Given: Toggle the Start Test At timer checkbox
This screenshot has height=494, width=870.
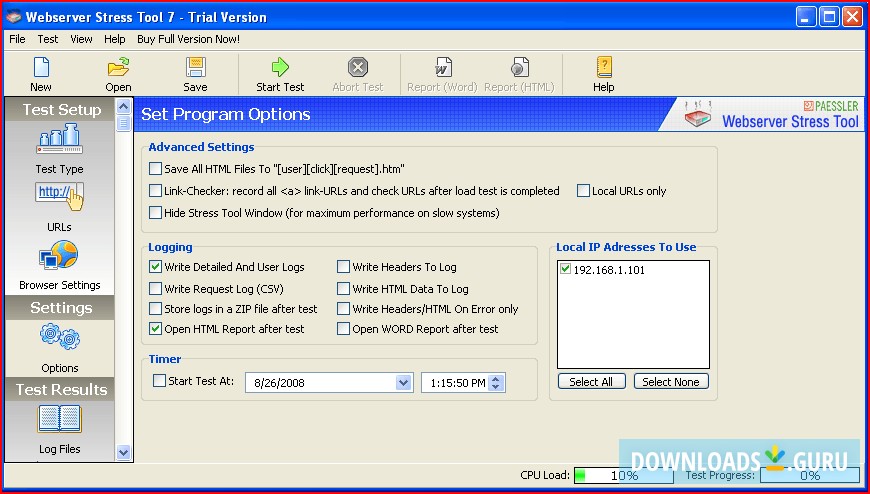Looking at the screenshot, I should 159,381.
